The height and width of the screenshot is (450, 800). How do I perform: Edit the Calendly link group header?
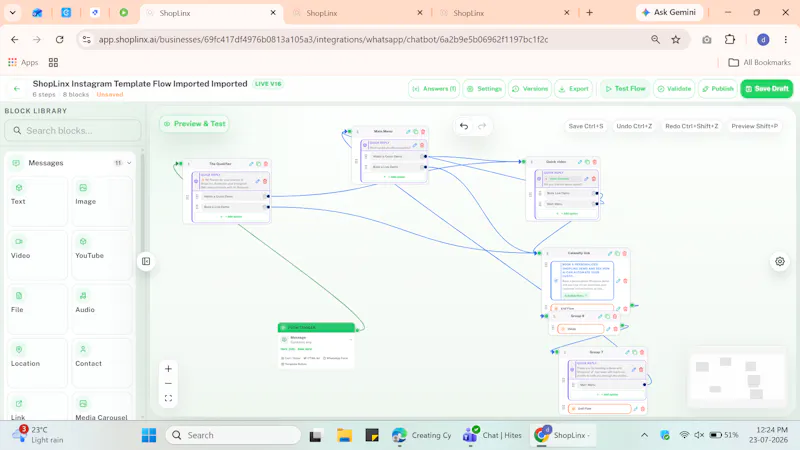(610, 253)
